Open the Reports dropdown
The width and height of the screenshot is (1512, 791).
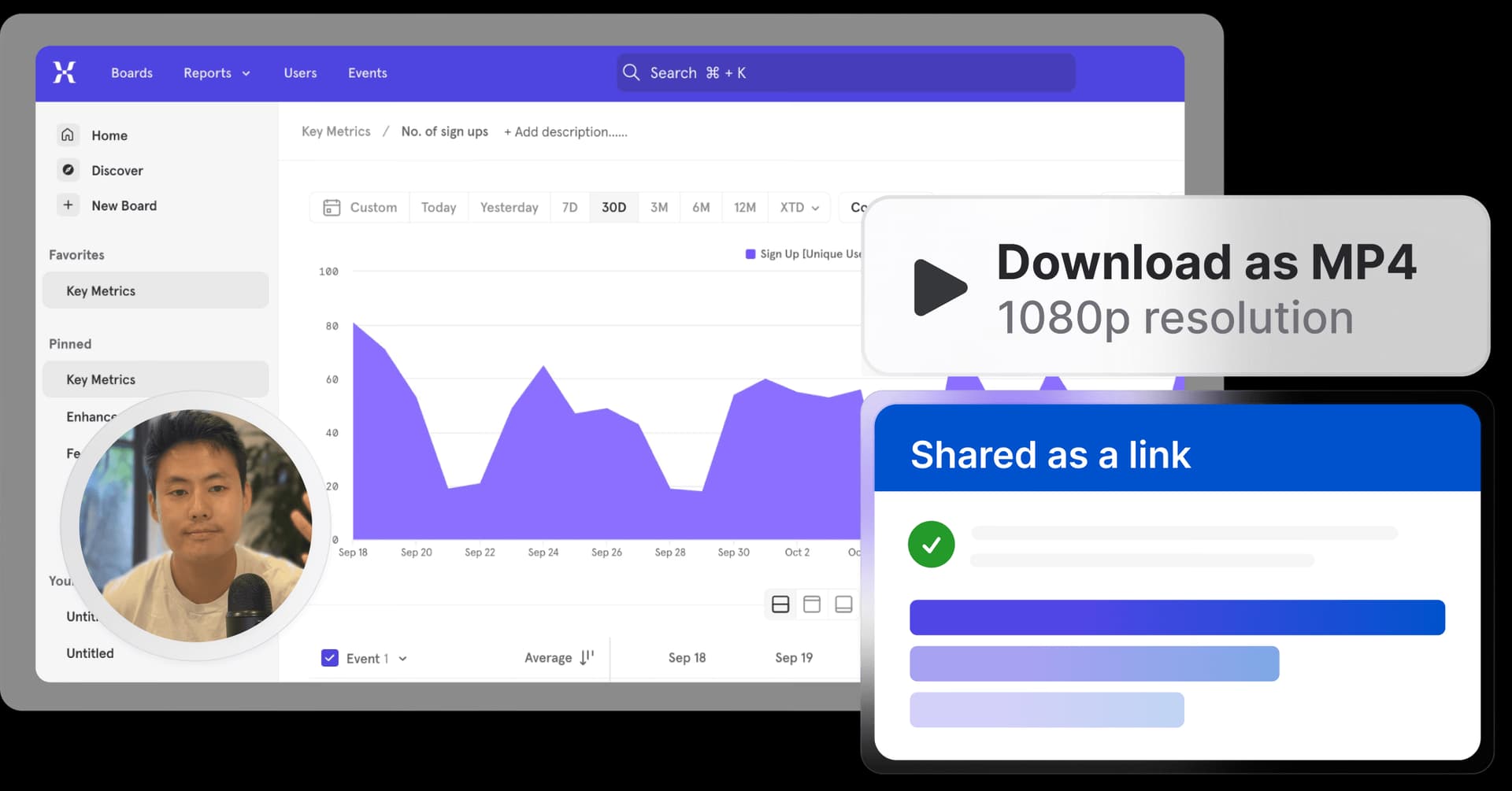click(216, 72)
